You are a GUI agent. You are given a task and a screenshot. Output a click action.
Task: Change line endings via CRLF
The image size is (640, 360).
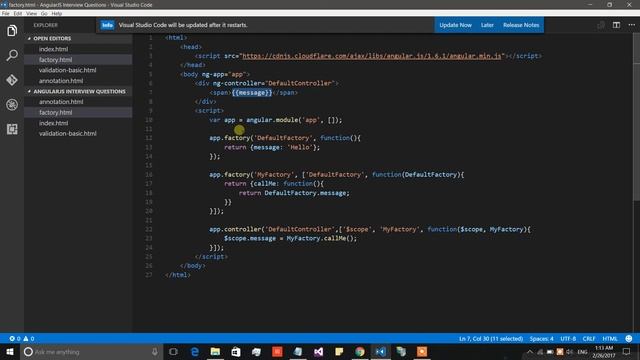589,338
